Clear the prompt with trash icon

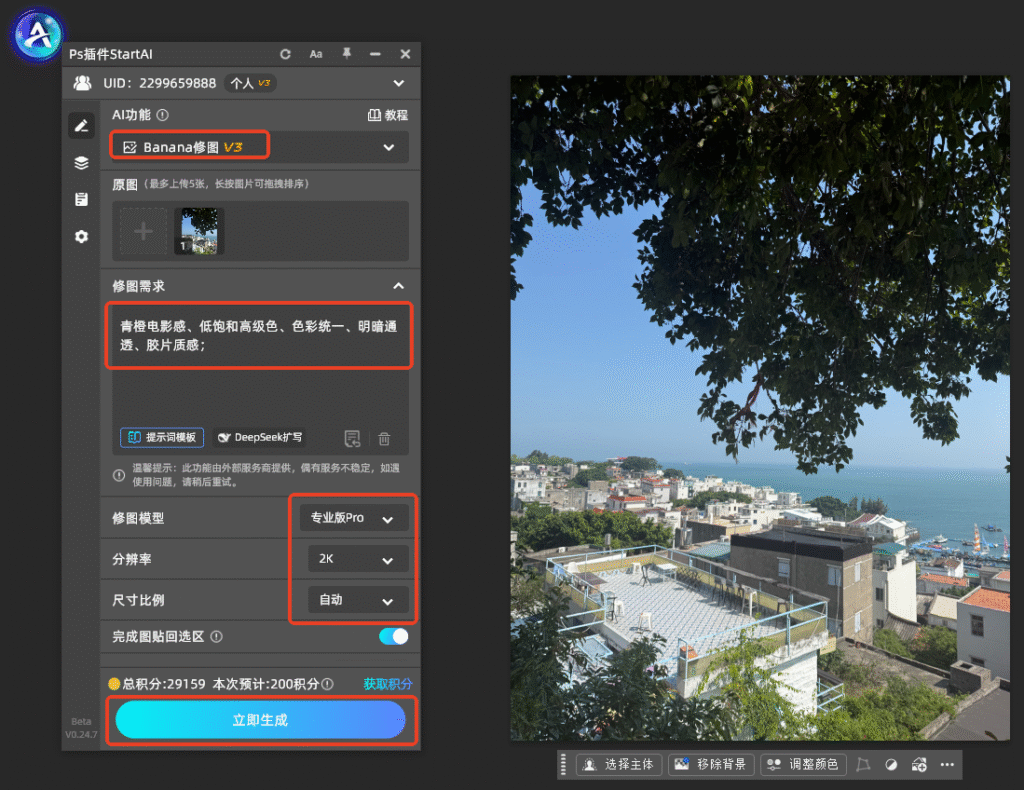tap(384, 439)
